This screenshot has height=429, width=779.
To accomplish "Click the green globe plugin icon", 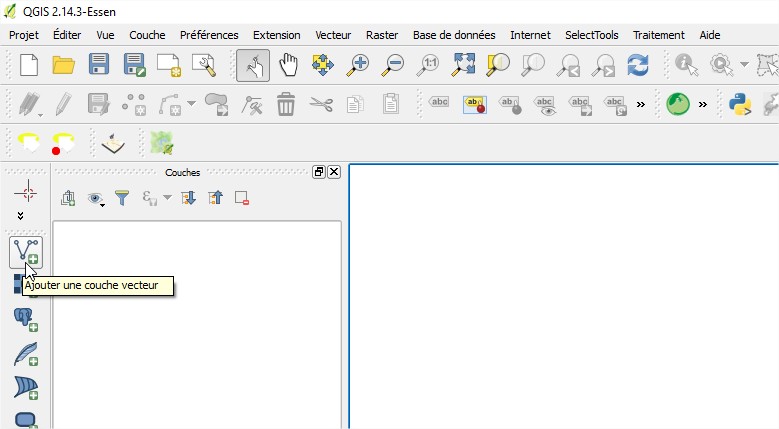I will tap(678, 104).
